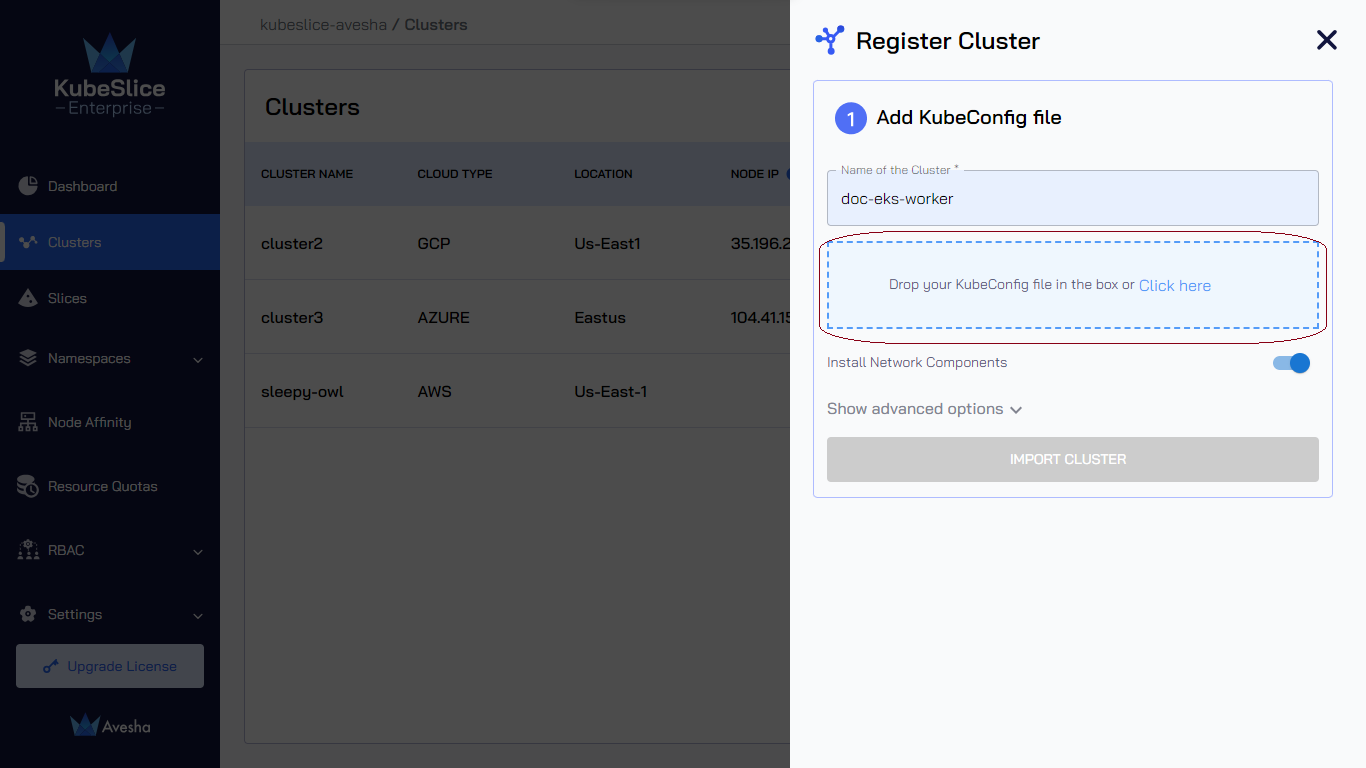Click the NODE IP column header
This screenshot has height=768, width=1366.
point(755,174)
